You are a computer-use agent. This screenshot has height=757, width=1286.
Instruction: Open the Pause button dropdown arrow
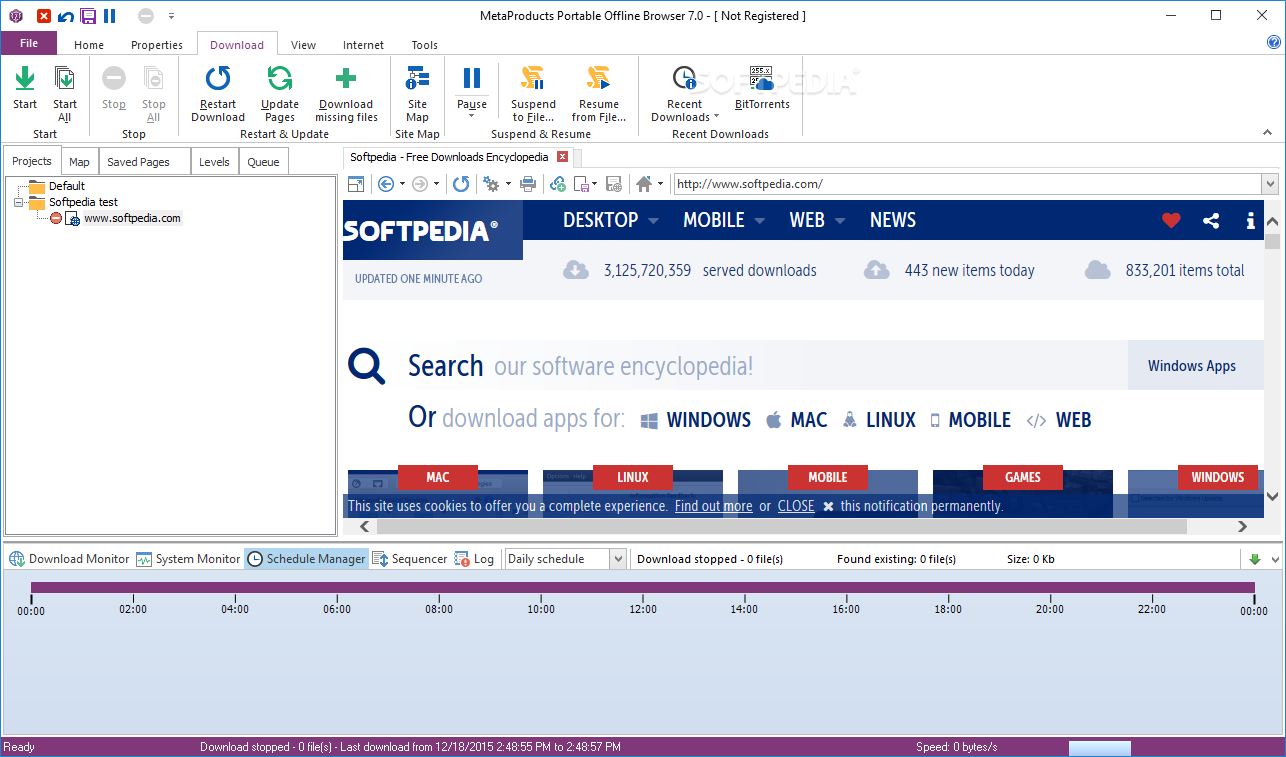click(472, 116)
